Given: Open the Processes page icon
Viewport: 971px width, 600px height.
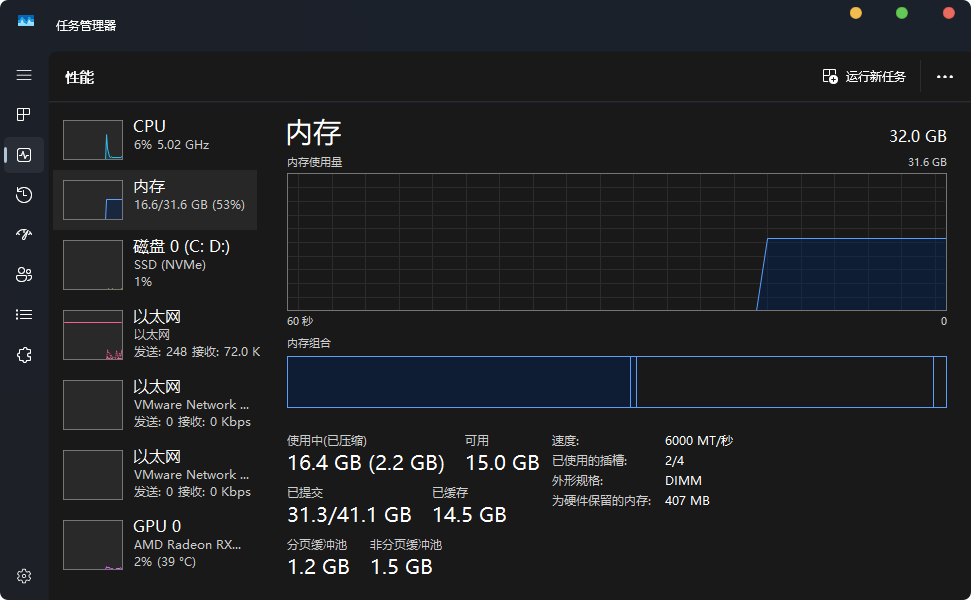Looking at the screenshot, I should click(24, 115).
